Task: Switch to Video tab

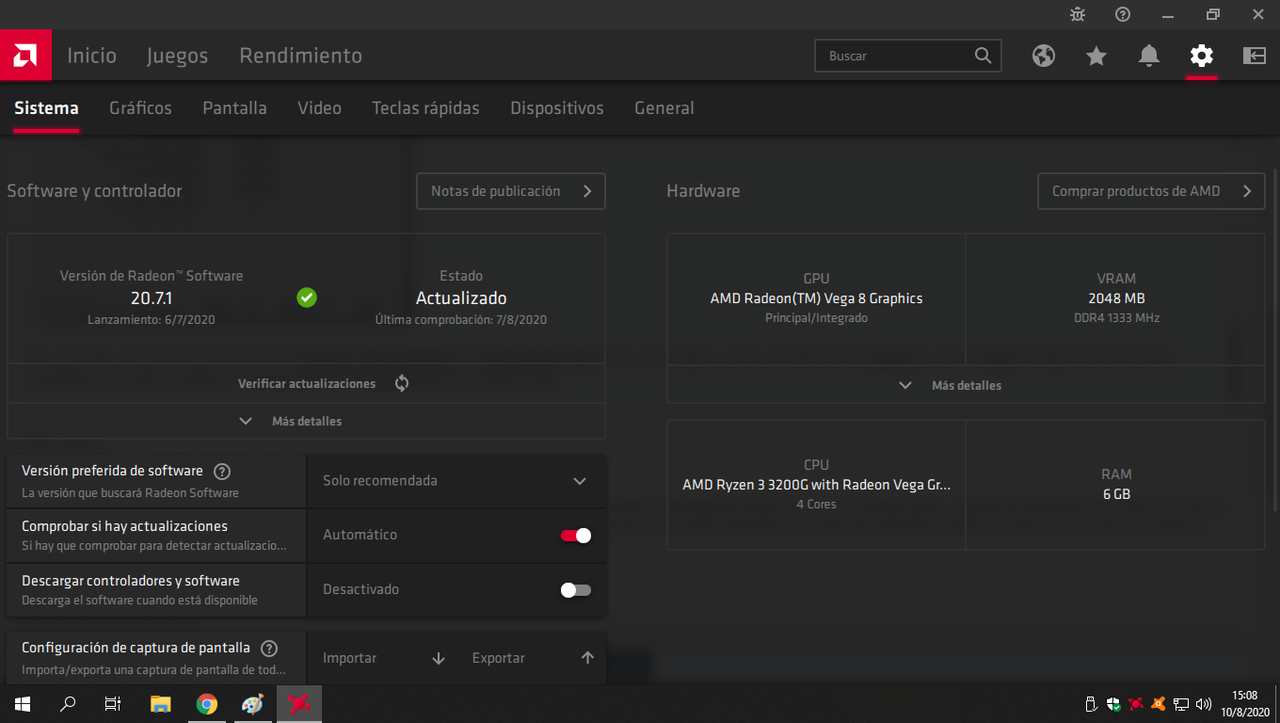Action: pyautogui.click(x=320, y=108)
